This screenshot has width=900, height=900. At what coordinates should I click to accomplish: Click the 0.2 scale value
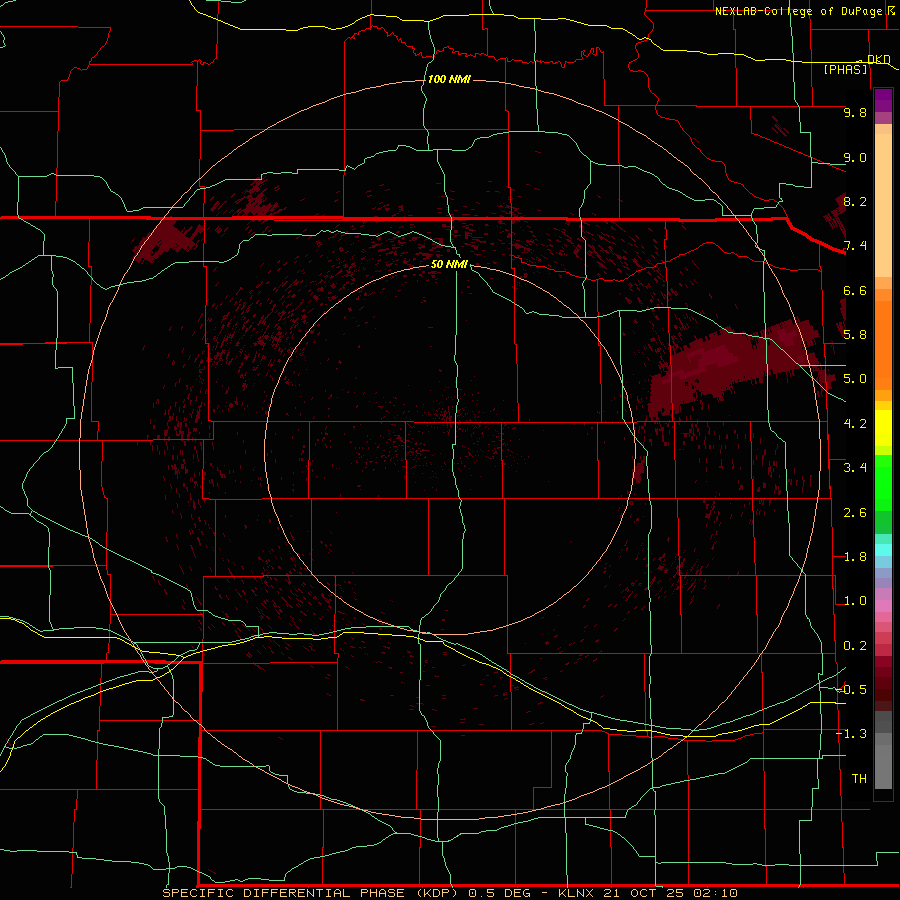(855, 646)
